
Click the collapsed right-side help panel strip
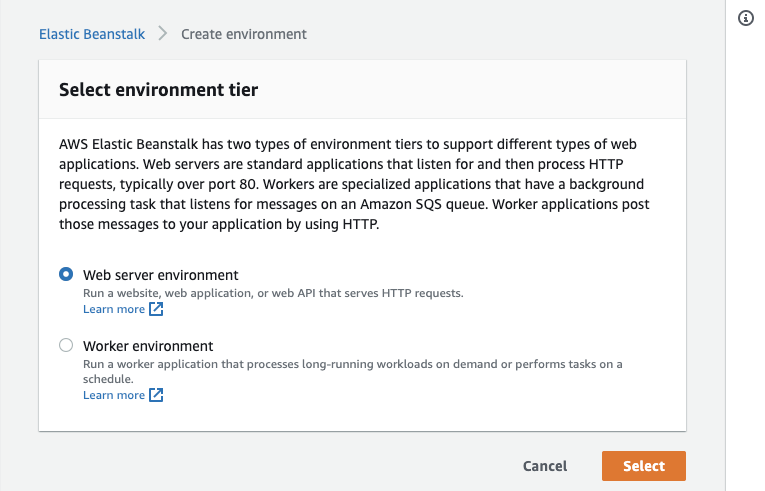[x=745, y=250]
